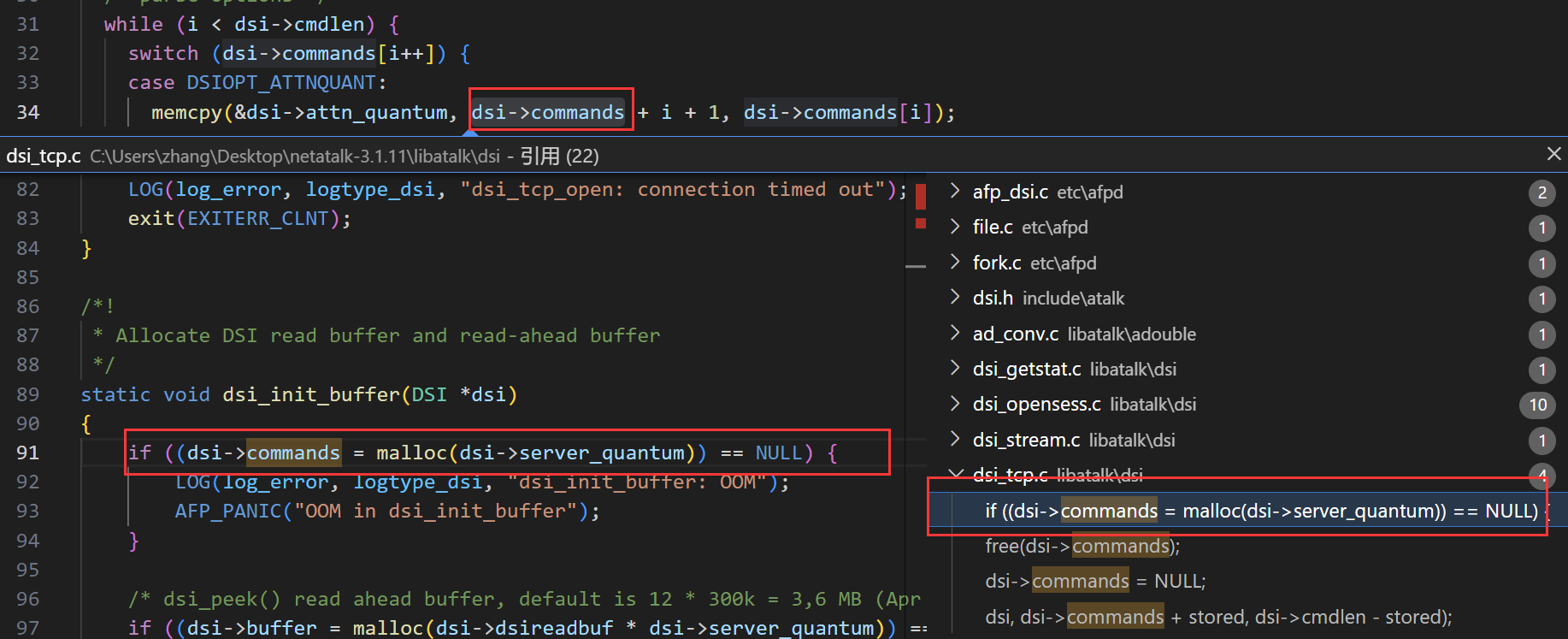The width and height of the screenshot is (1568, 639).
Task: Click LOG connection timed out line 82
Action: click(x=517, y=189)
